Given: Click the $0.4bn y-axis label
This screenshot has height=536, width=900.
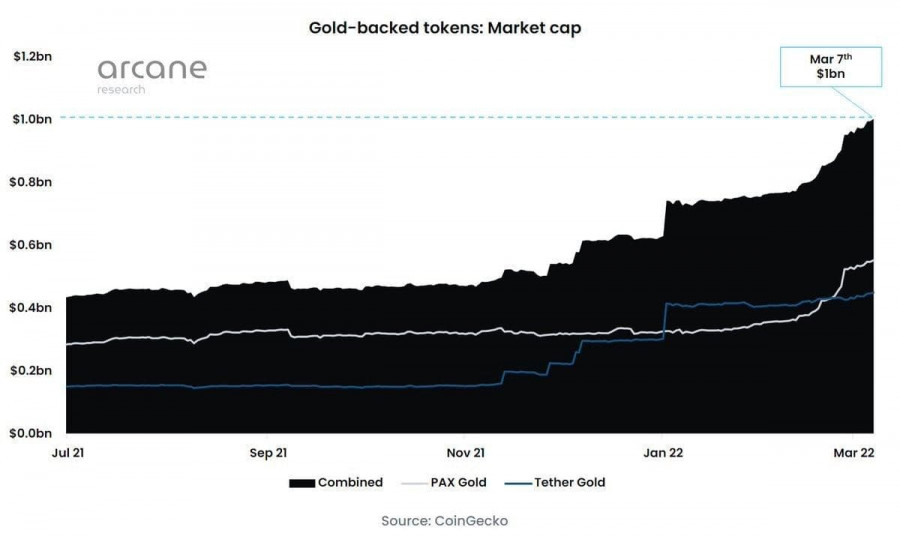Looking at the screenshot, I should coord(30,308).
